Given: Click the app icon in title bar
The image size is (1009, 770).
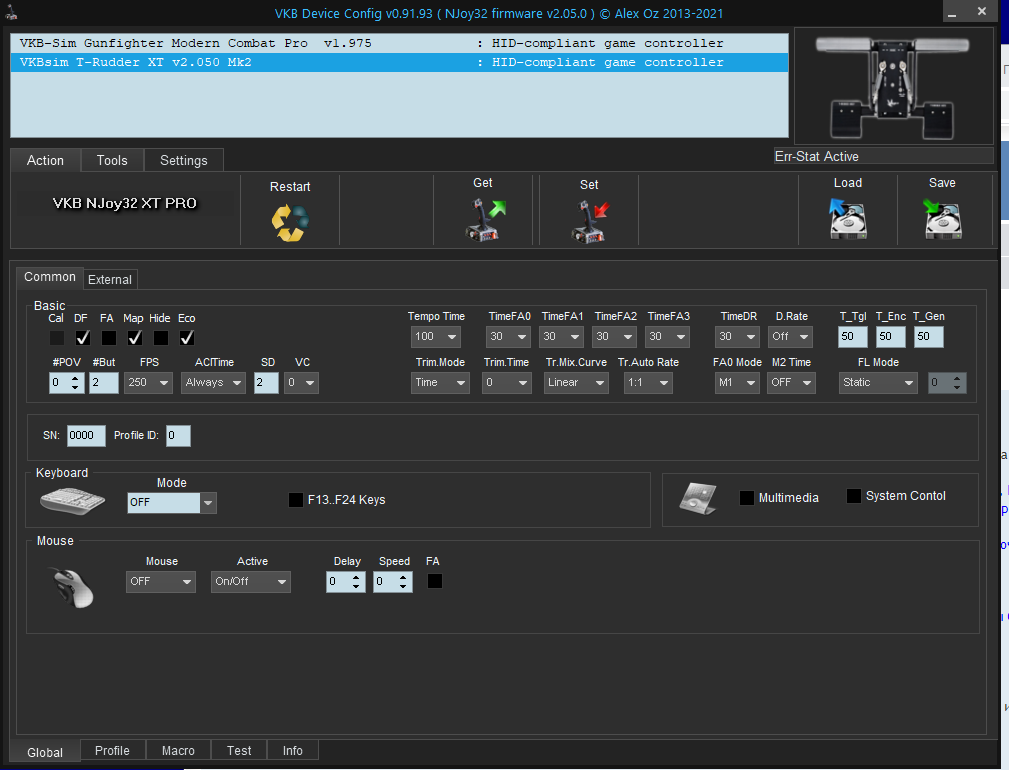Looking at the screenshot, I should 11,12.
